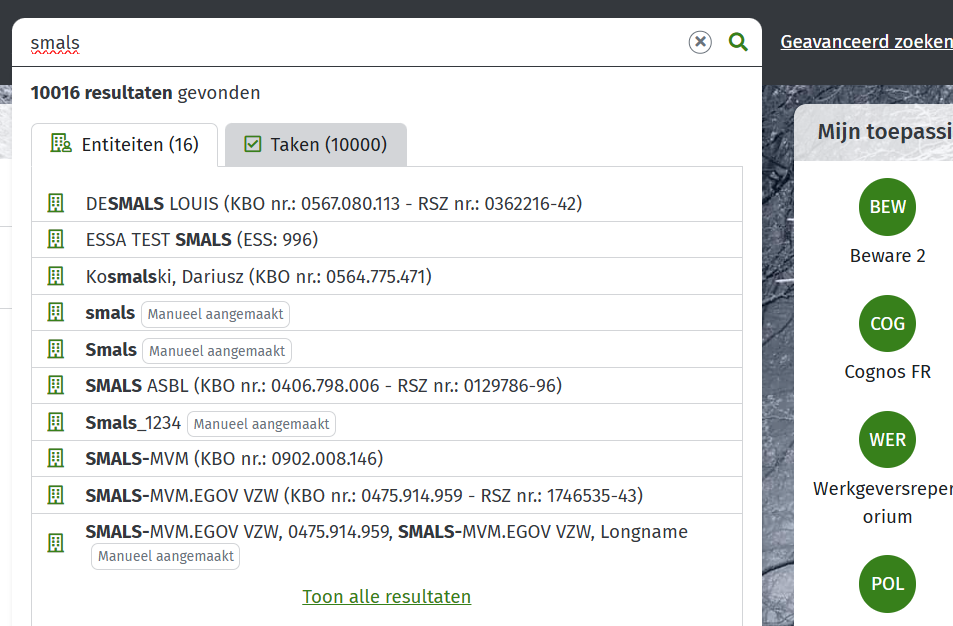Click the building icon beside SMALS ASBL

click(x=56, y=385)
